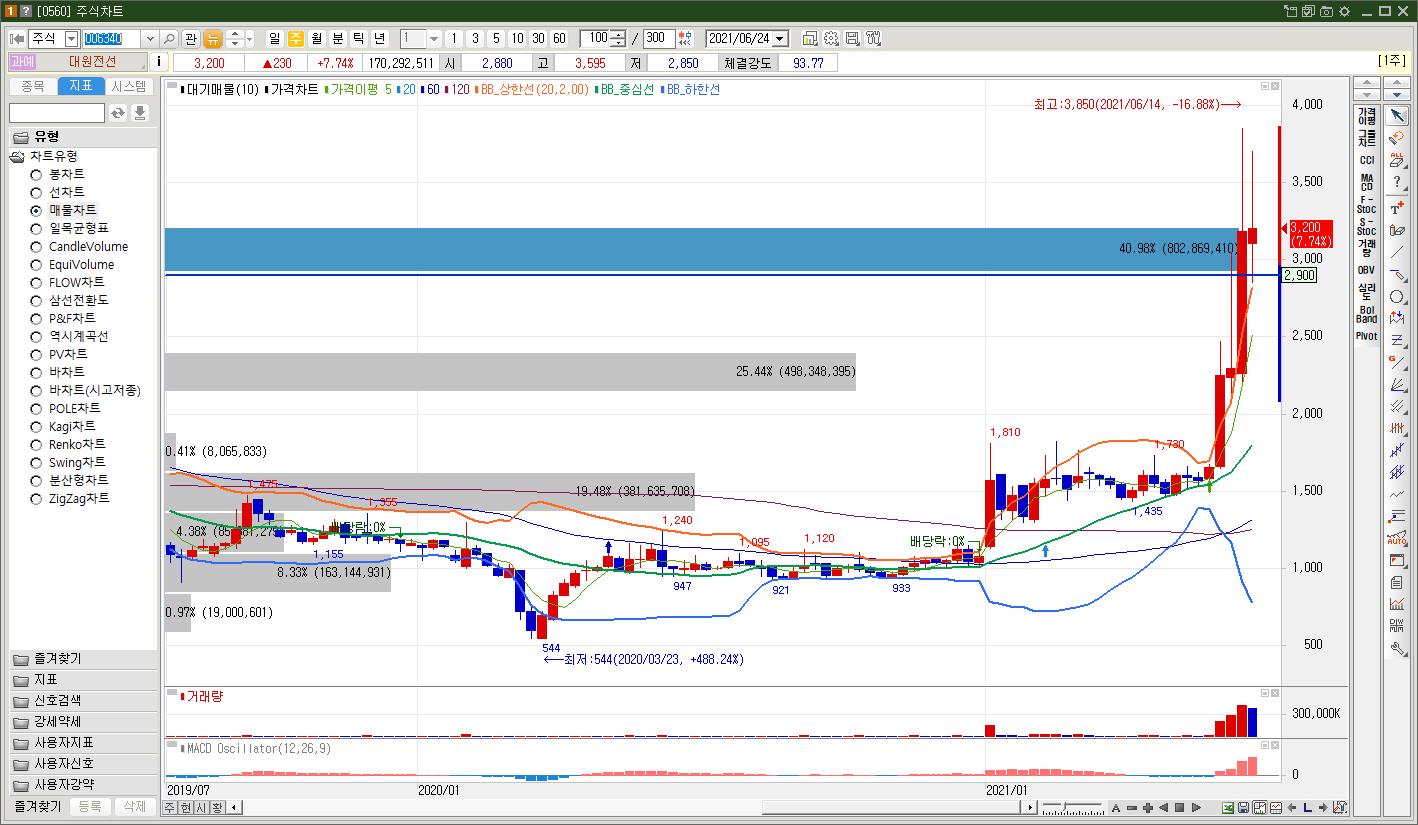Click the floppy disk save icon at bottom
The height and width of the screenshot is (825, 1418).
pos(1243,807)
